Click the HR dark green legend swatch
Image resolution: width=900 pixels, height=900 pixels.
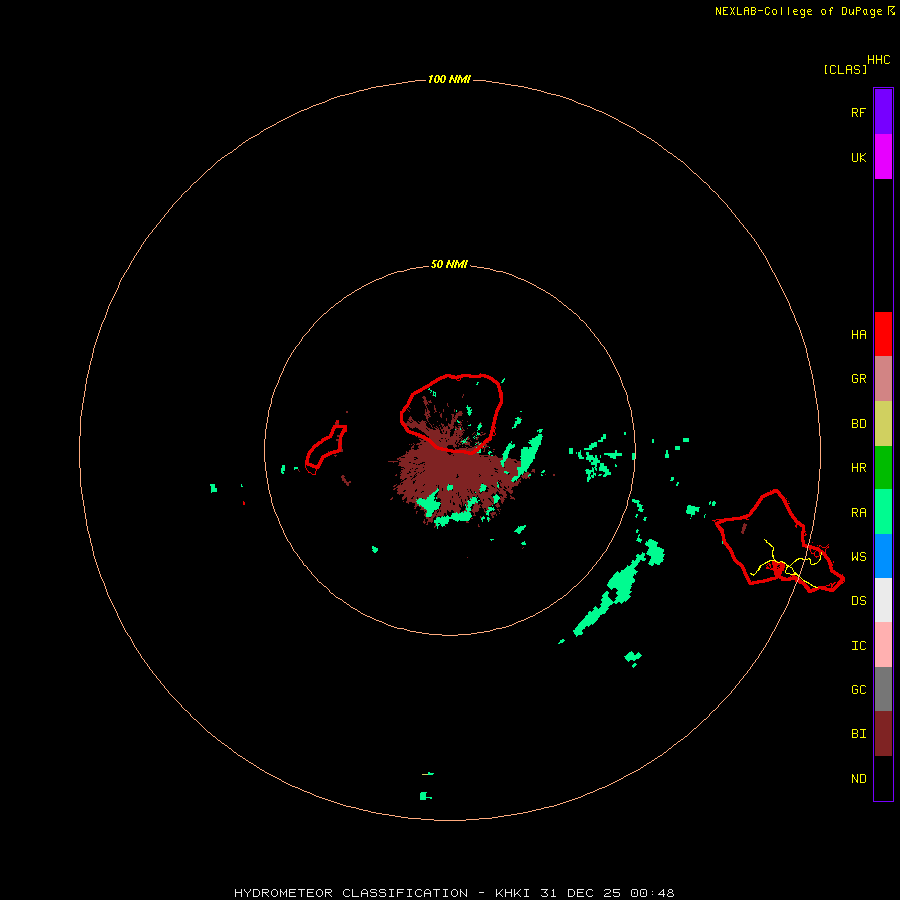(883, 468)
